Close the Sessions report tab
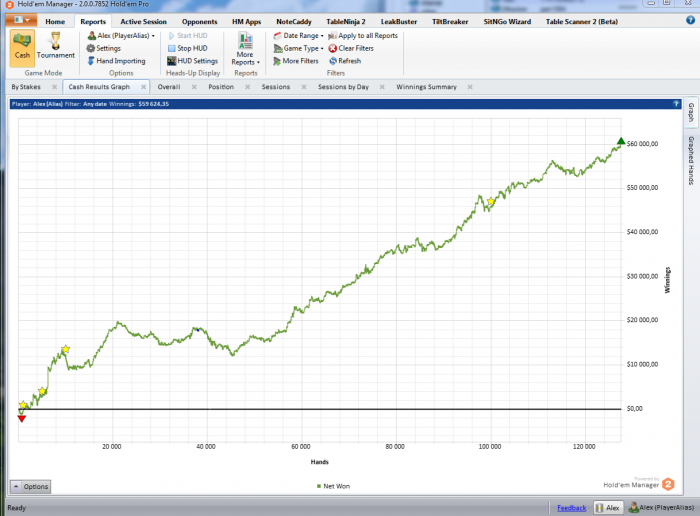700x516 pixels. tap(304, 87)
